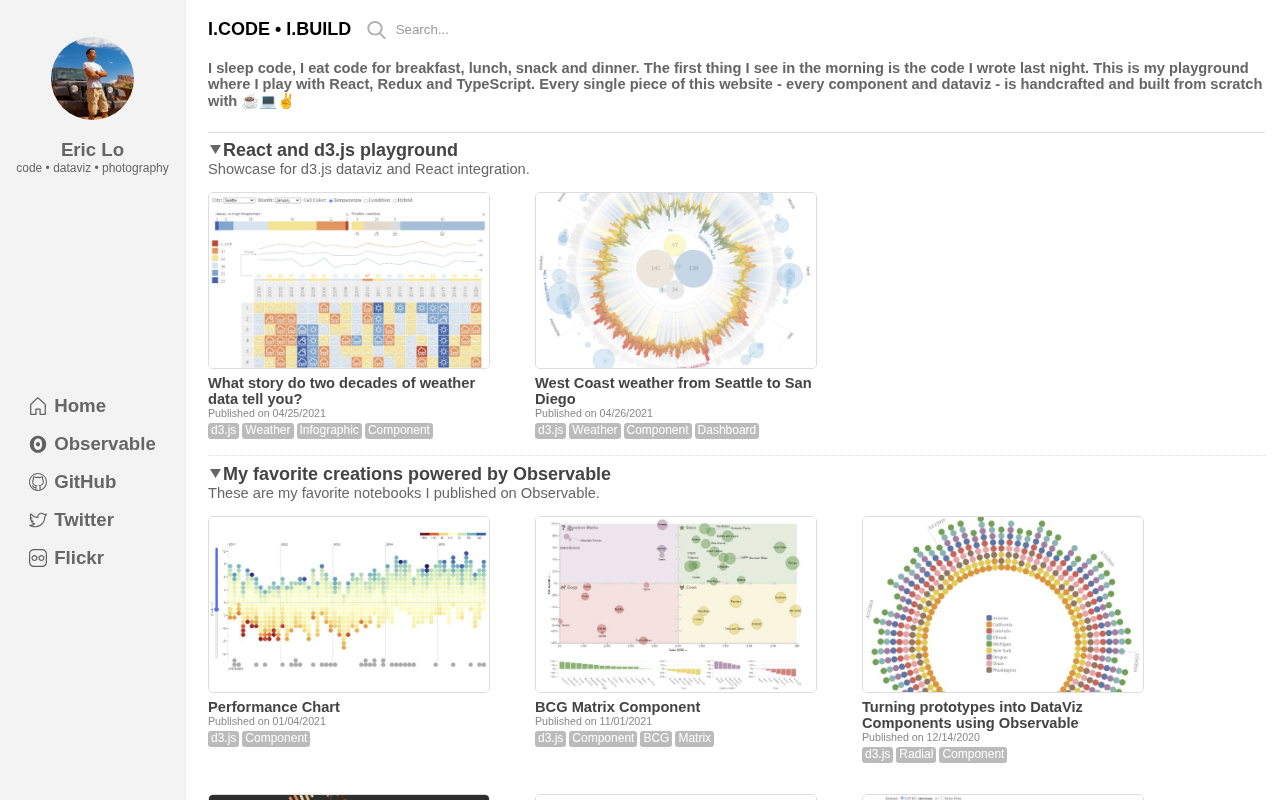Click the I.CODE • I.BUILD site title
The width and height of the screenshot is (1280, 800).
pyautogui.click(x=279, y=29)
